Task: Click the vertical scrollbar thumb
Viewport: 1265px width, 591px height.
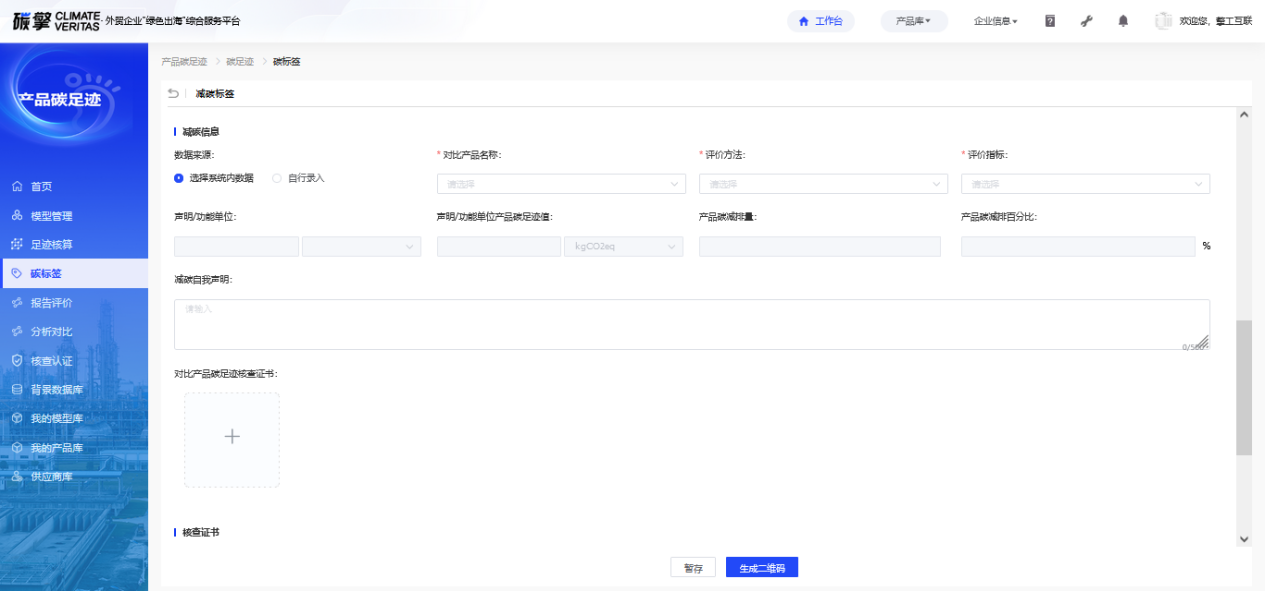Action: 1244,388
